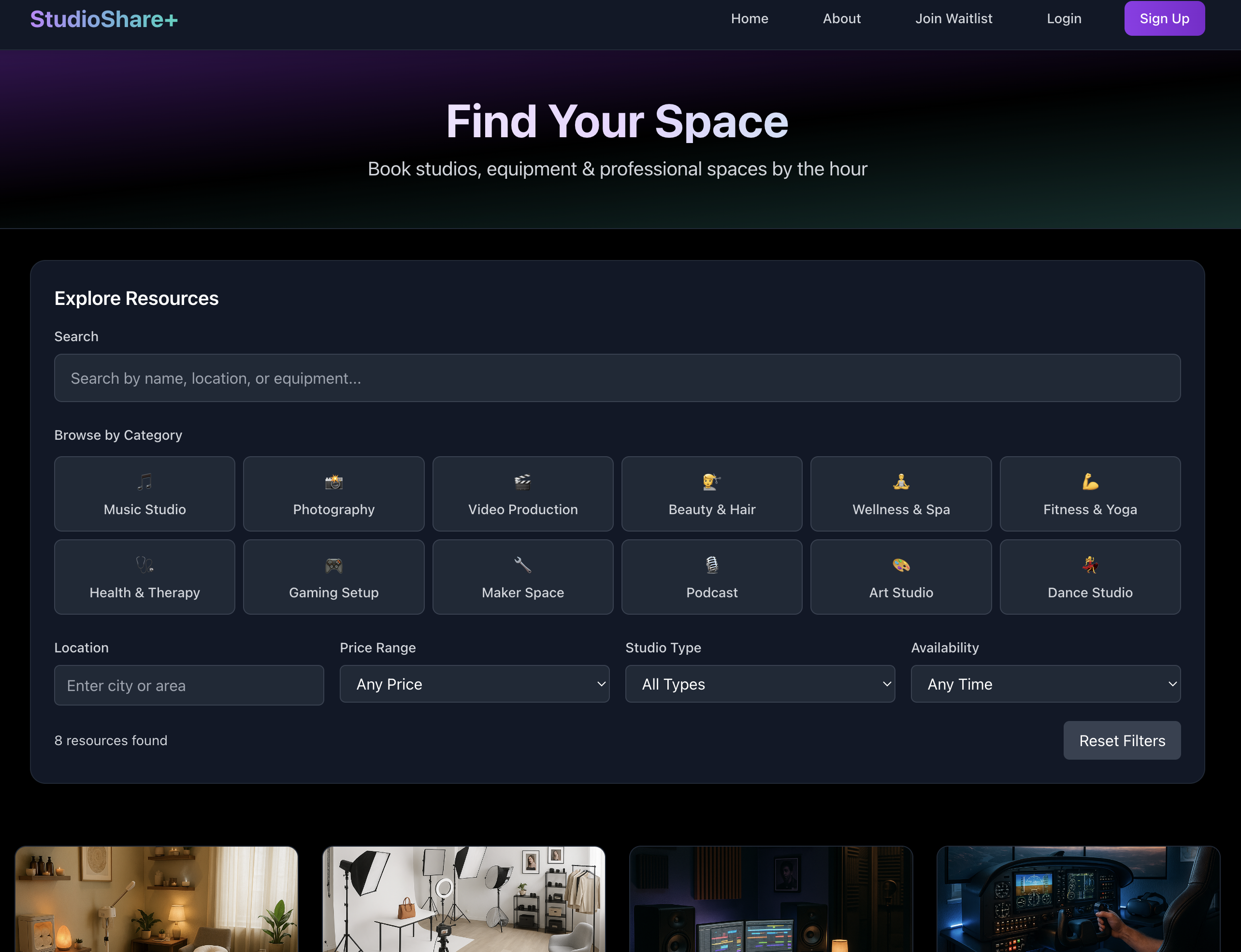The width and height of the screenshot is (1241, 952).
Task: Open the photography studio thumbnail
Action: pyautogui.click(x=464, y=901)
